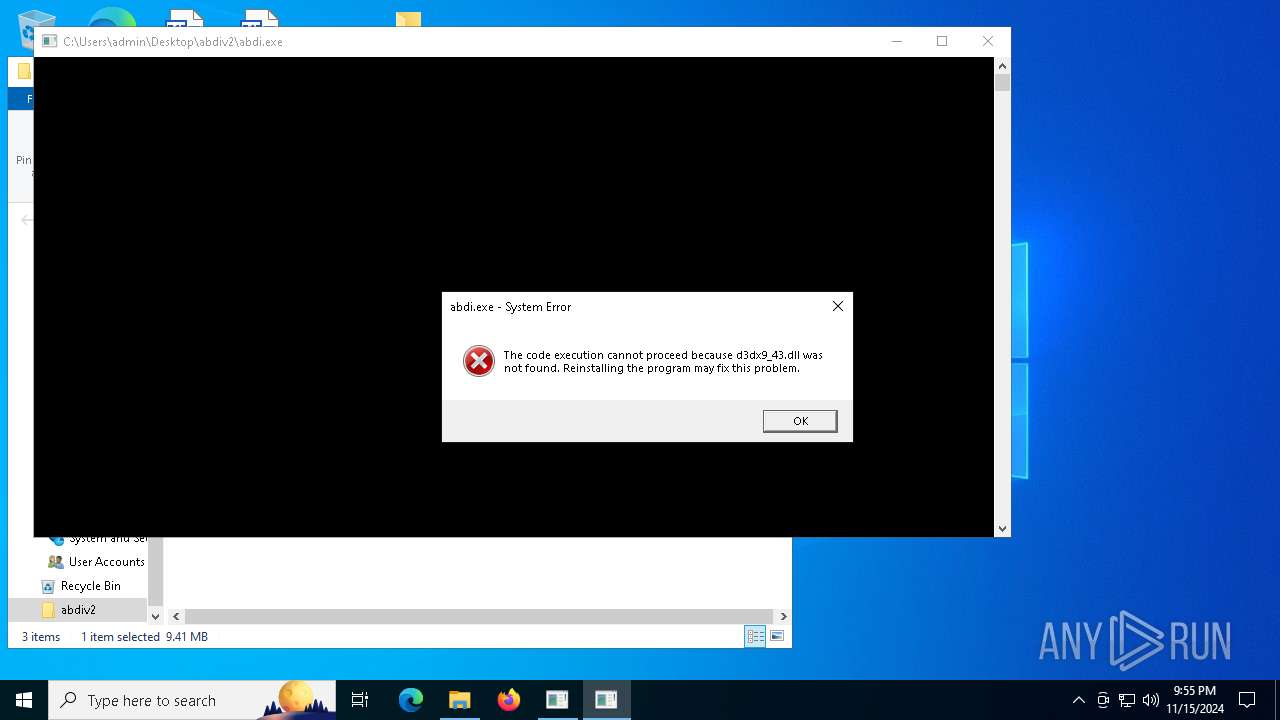Click the Recycle Bin icon in navigation pane

click(x=48, y=586)
